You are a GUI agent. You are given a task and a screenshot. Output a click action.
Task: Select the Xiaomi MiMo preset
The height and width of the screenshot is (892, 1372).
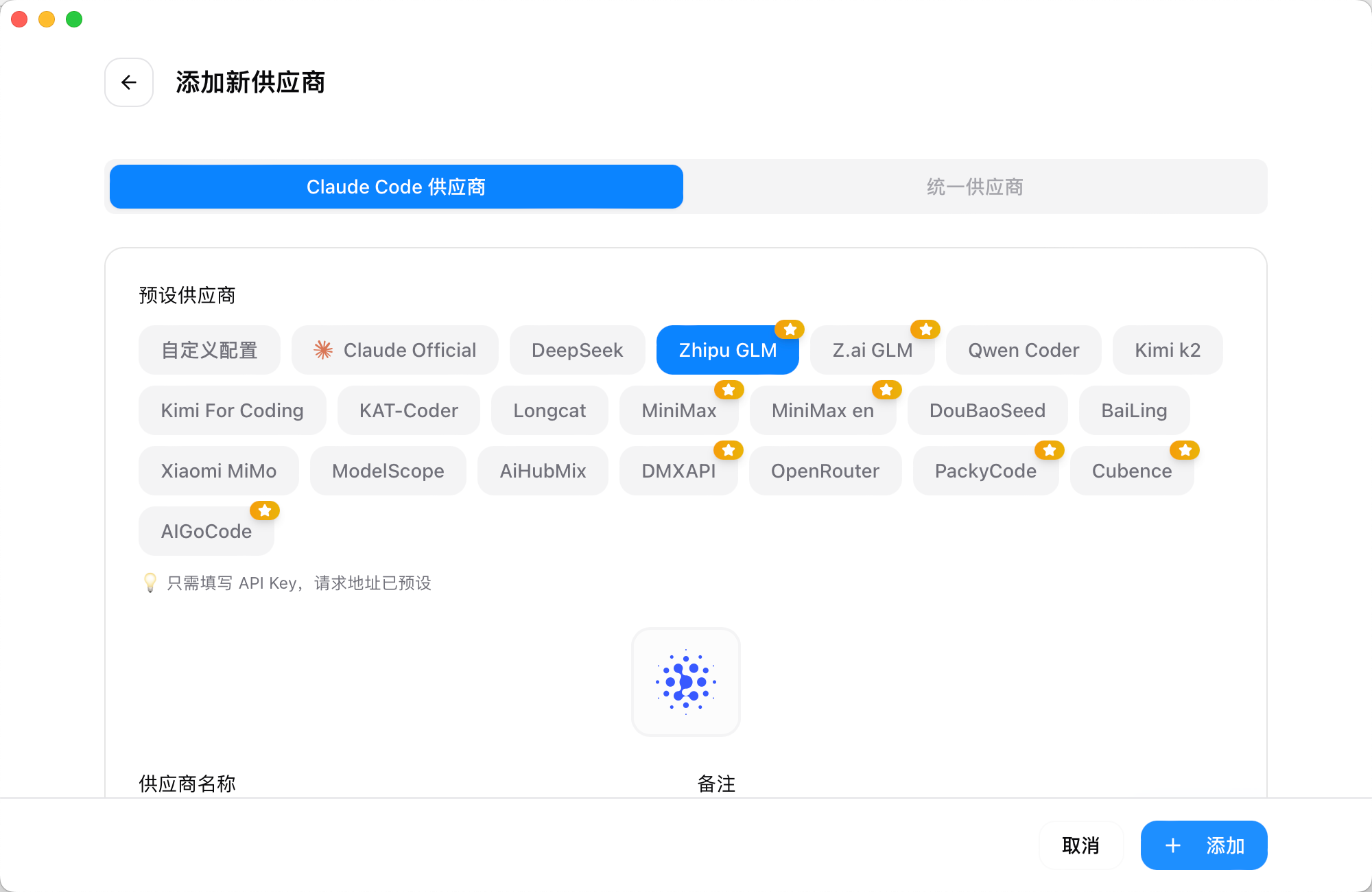coord(218,471)
